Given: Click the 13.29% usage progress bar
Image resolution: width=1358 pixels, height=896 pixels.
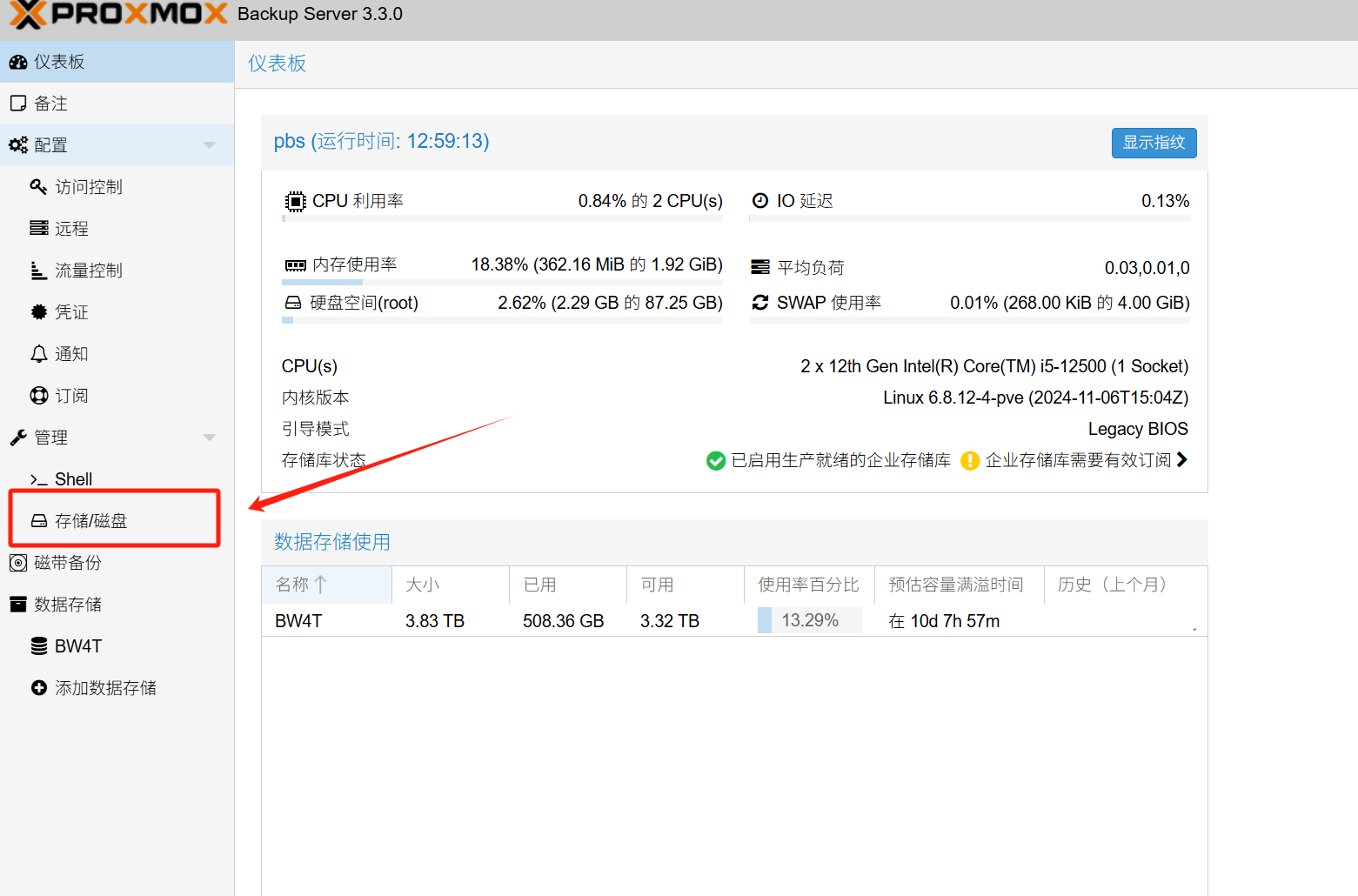Looking at the screenshot, I should (809, 620).
